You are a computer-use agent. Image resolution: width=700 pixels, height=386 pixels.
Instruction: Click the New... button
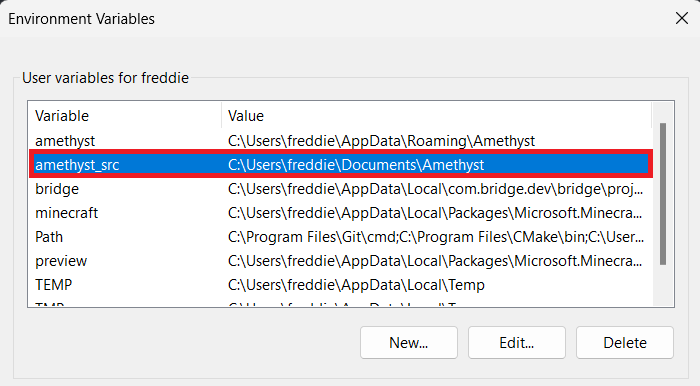(x=408, y=343)
